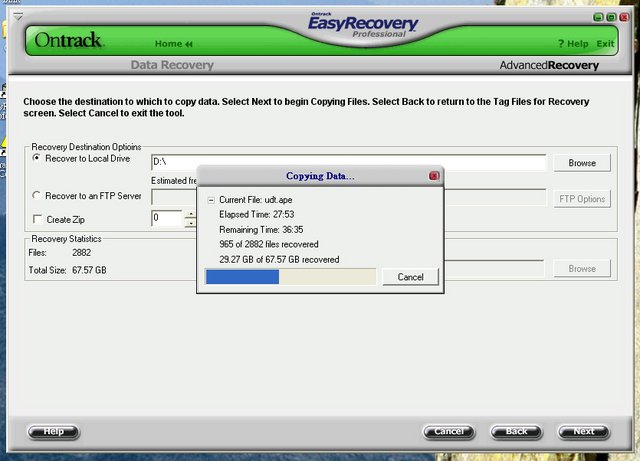Click the 'Elapsed Time: 27:53' text
640x461 pixels.
(256, 214)
